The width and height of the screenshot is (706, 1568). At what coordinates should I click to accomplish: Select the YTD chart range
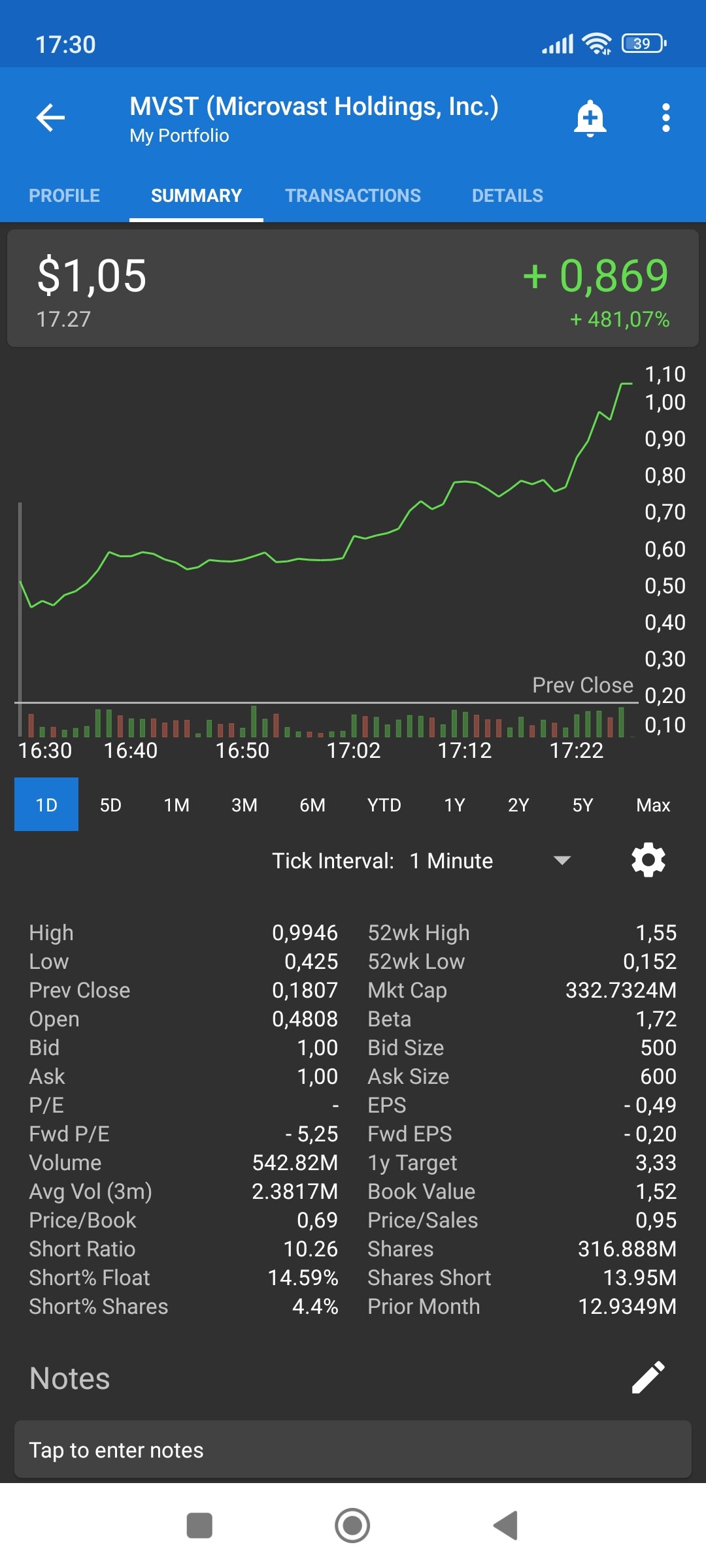pyautogui.click(x=384, y=804)
